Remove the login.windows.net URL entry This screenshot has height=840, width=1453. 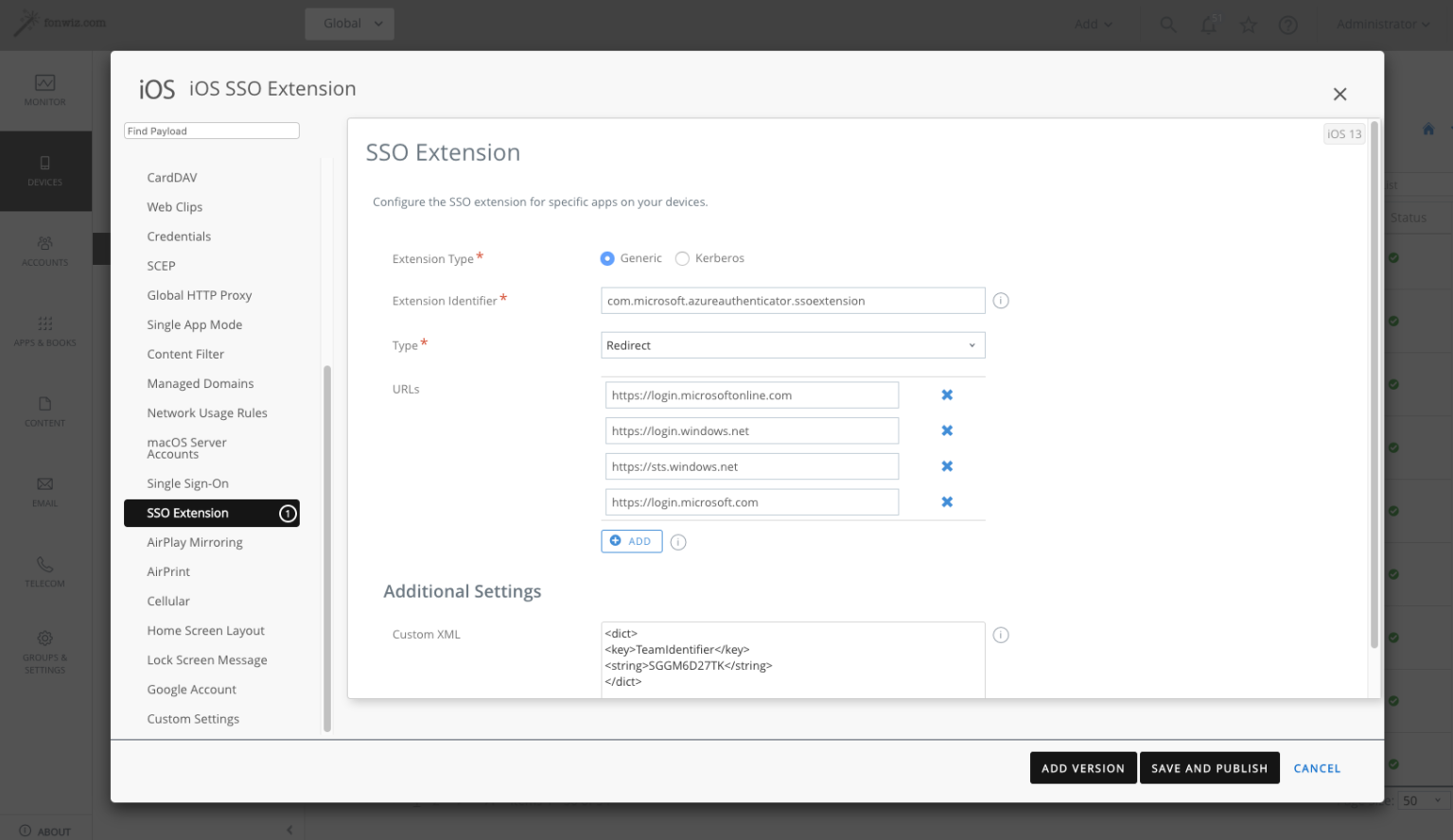(x=947, y=430)
